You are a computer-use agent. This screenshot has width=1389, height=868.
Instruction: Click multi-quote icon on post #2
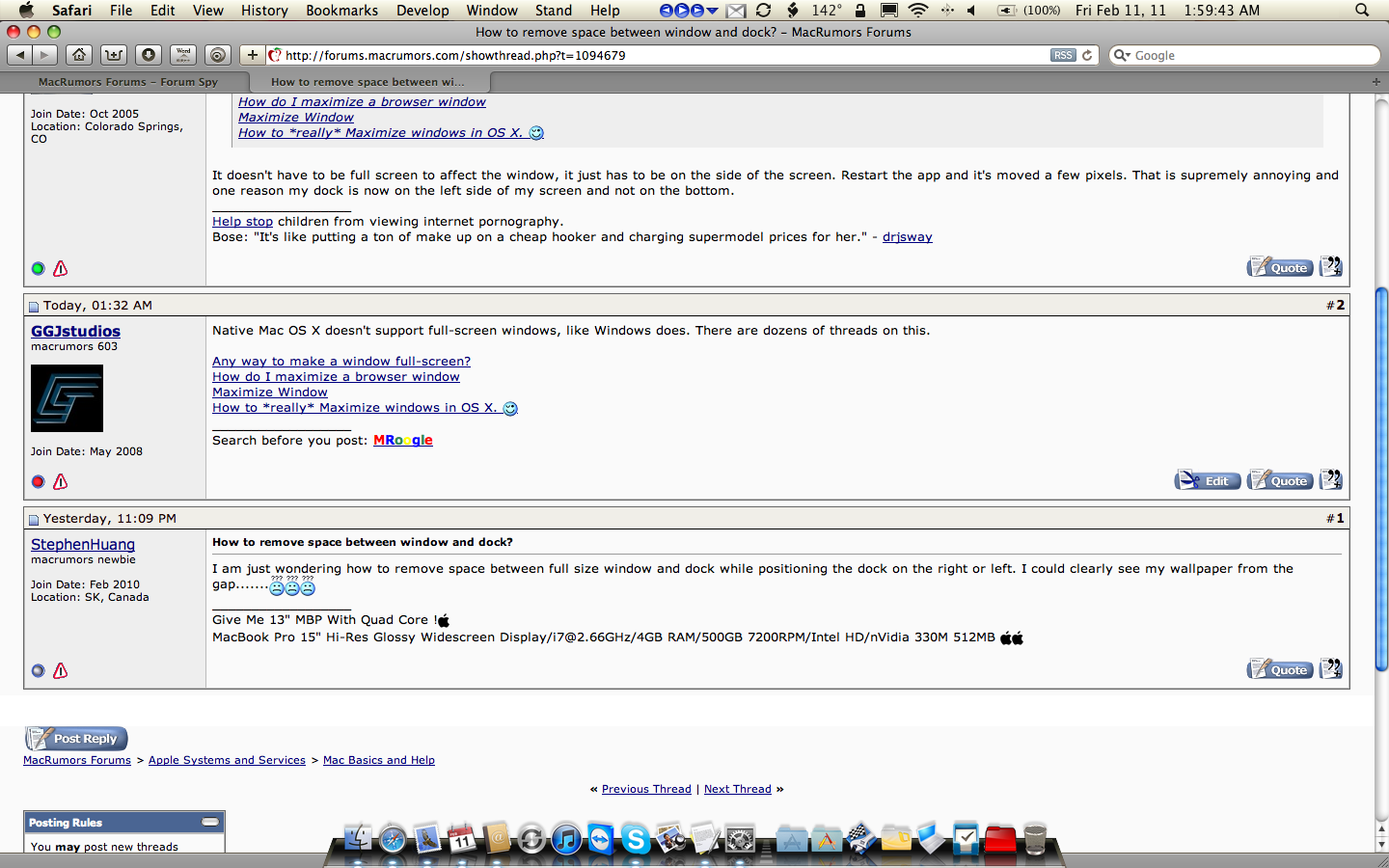coord(1331,479)
